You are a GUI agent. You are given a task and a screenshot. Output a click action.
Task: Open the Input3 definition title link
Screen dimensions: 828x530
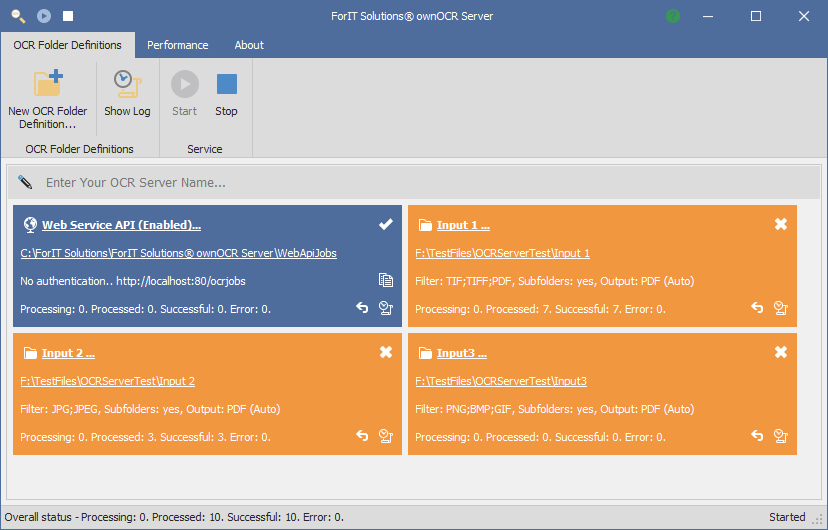pos(462,353)
